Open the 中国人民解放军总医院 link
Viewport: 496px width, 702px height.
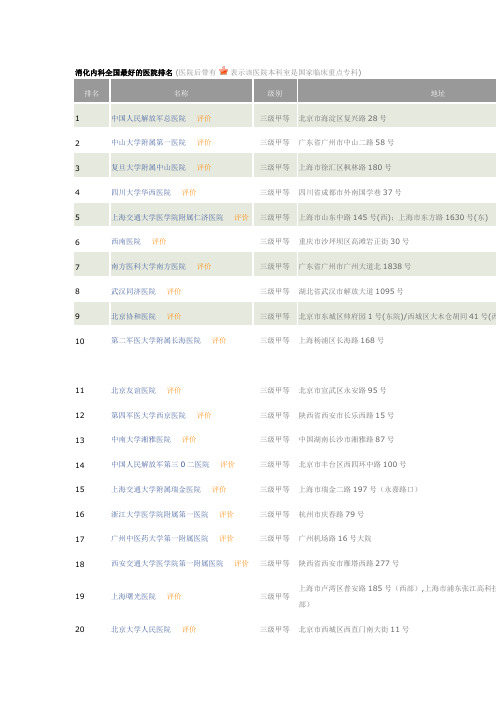149,118
